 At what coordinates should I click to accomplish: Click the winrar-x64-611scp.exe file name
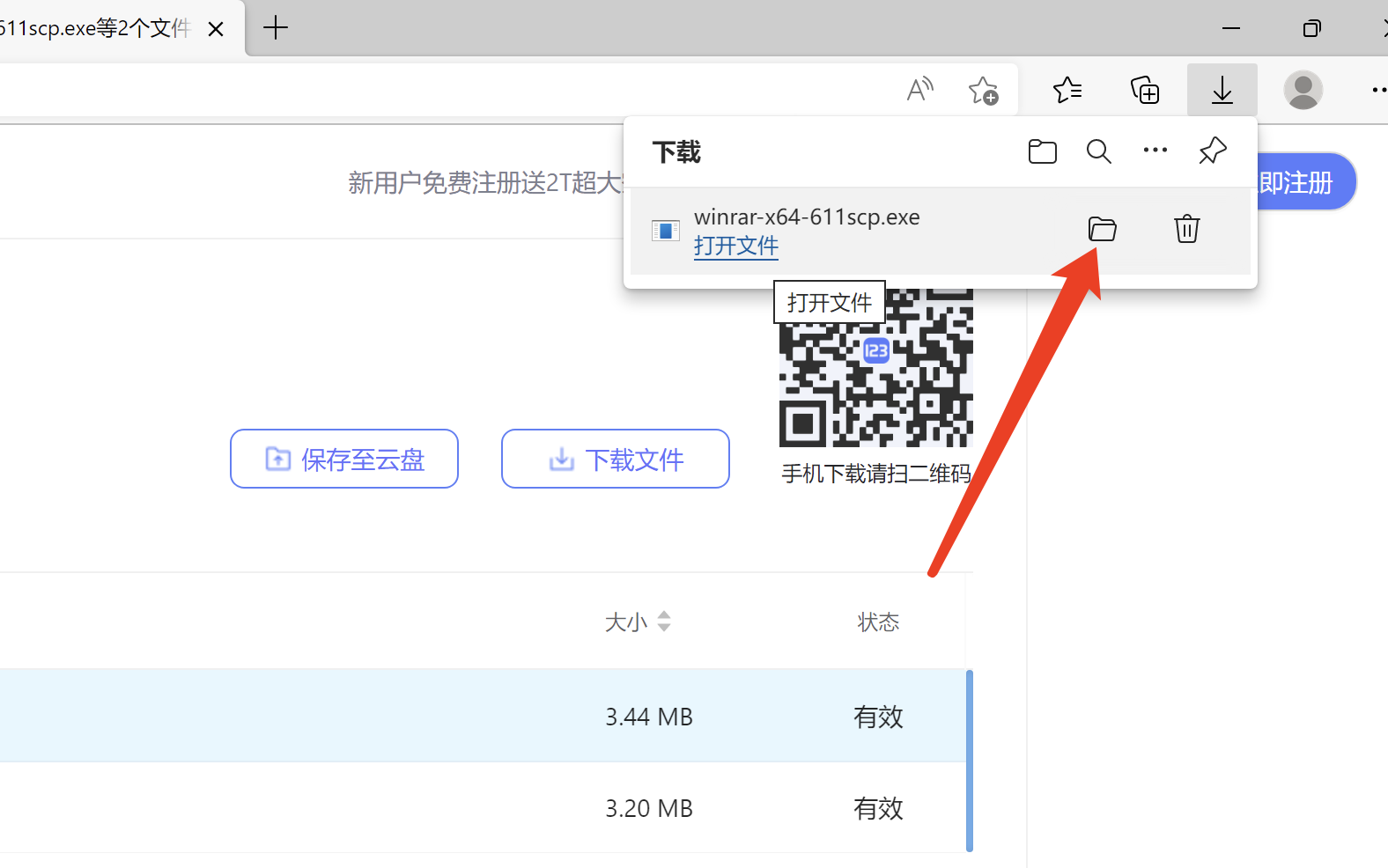point(807,217)
